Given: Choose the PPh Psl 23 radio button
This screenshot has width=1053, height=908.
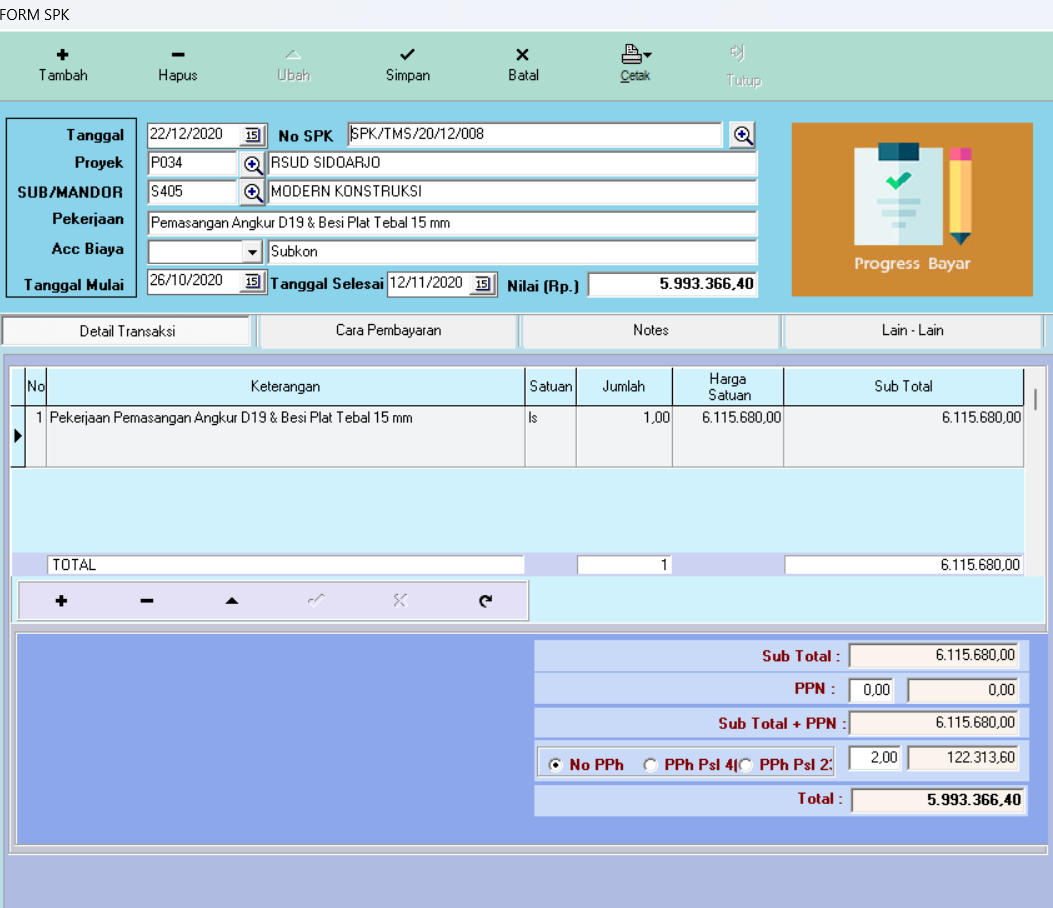Looking at the screenshot, I should point(746,765).
